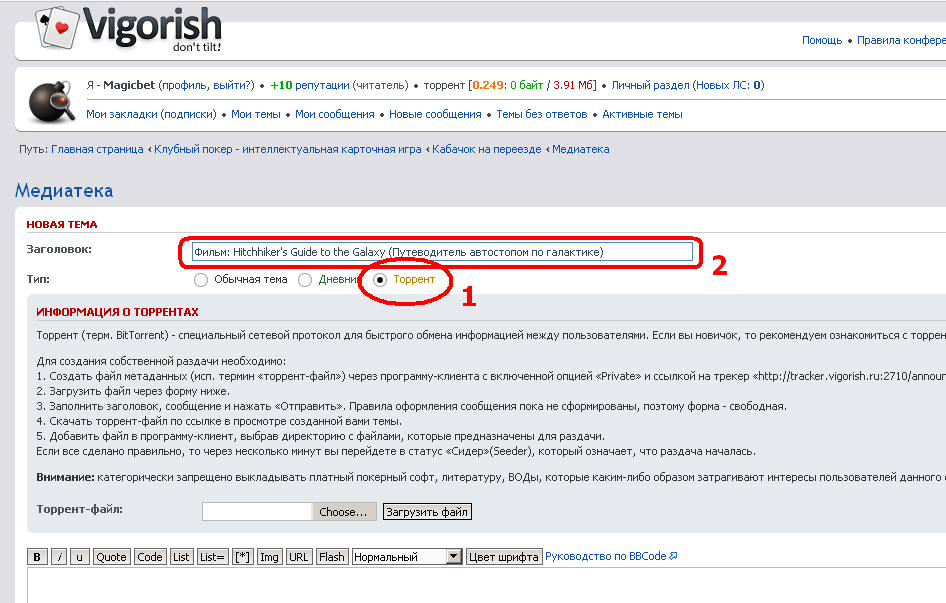Click the 3.91 Мб download amount

(573, 85)
